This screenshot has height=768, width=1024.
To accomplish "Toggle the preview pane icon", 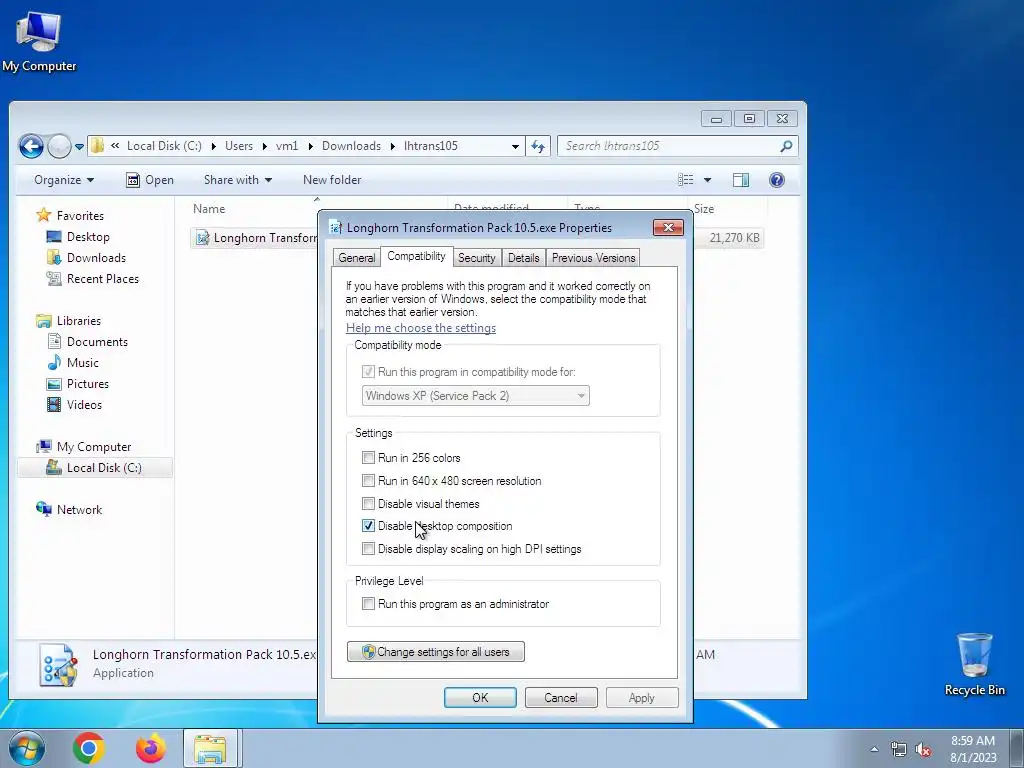I will [741, 180].
